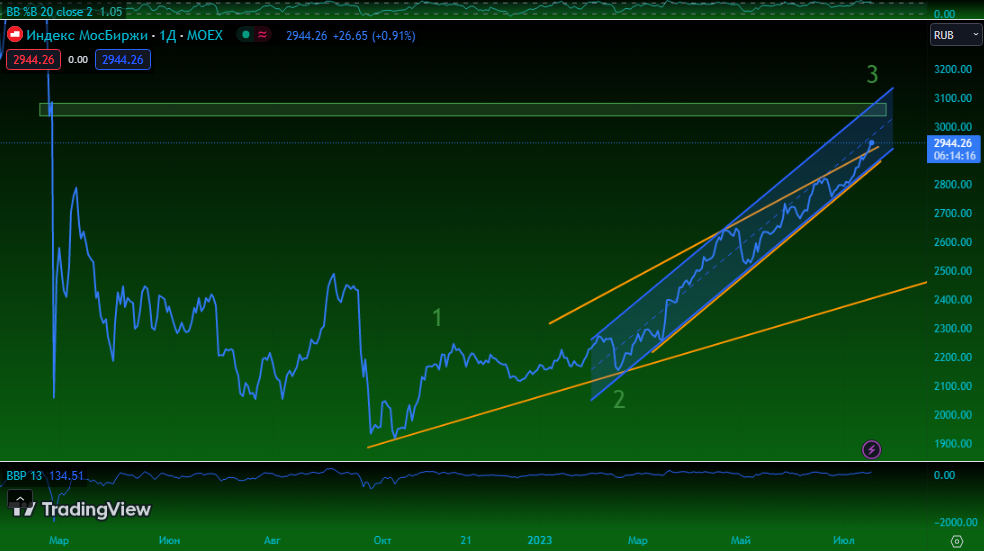Select the green horizontal rectangle resistance zone
Viewport: 984px width, 551px height.
pyautogui.click(x=463, y=110)
